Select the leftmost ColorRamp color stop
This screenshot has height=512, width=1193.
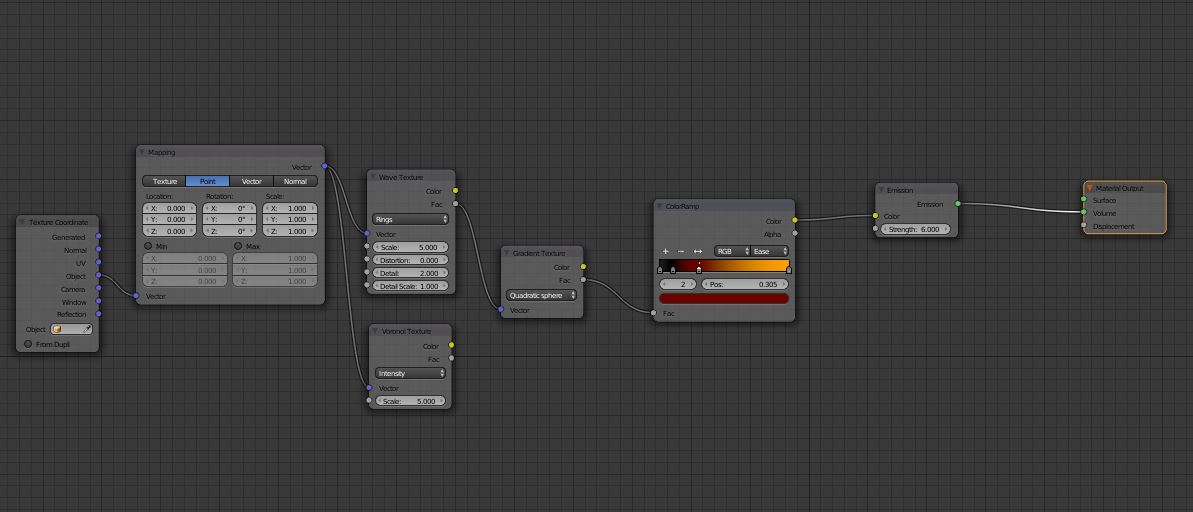tap(660, 269)
